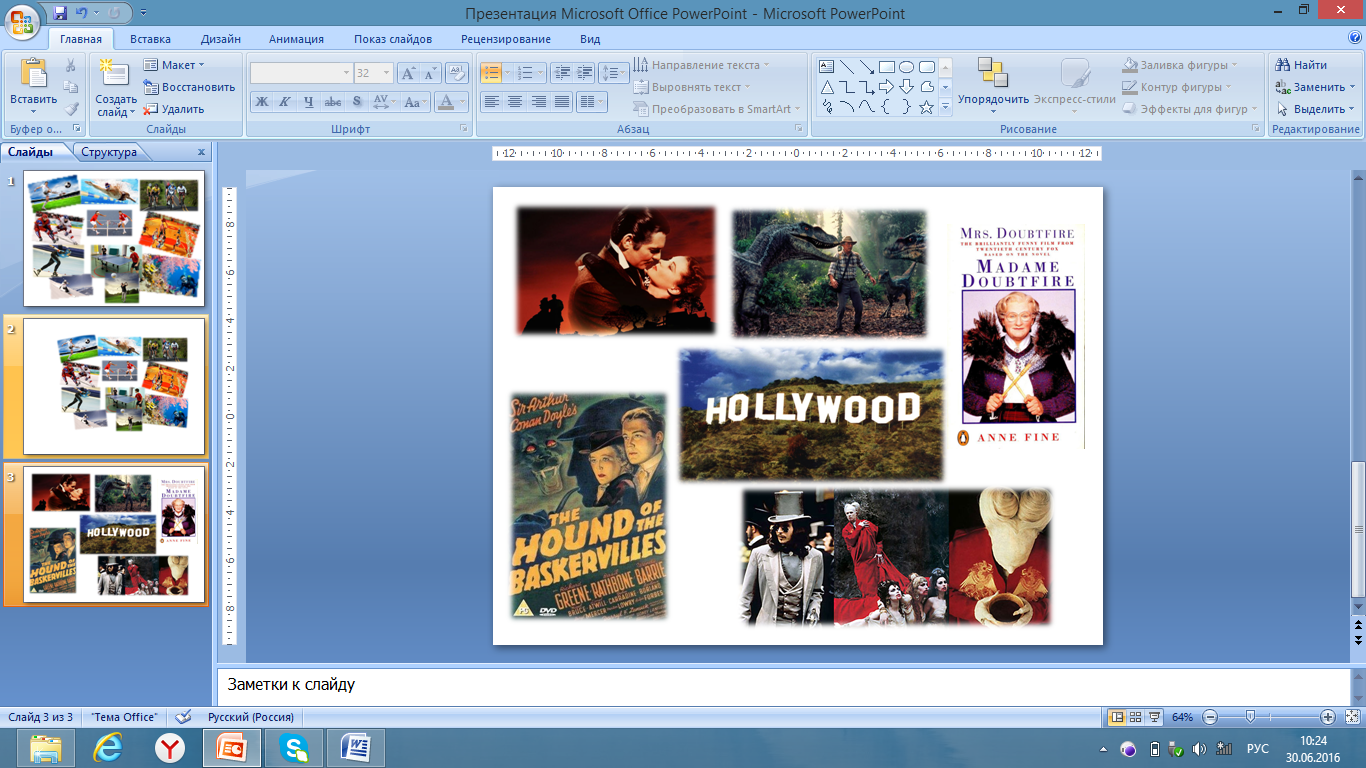Screen dimensions: 1366x768
Task: Select slide 1 thumbnail in panel
Action: 114,238
